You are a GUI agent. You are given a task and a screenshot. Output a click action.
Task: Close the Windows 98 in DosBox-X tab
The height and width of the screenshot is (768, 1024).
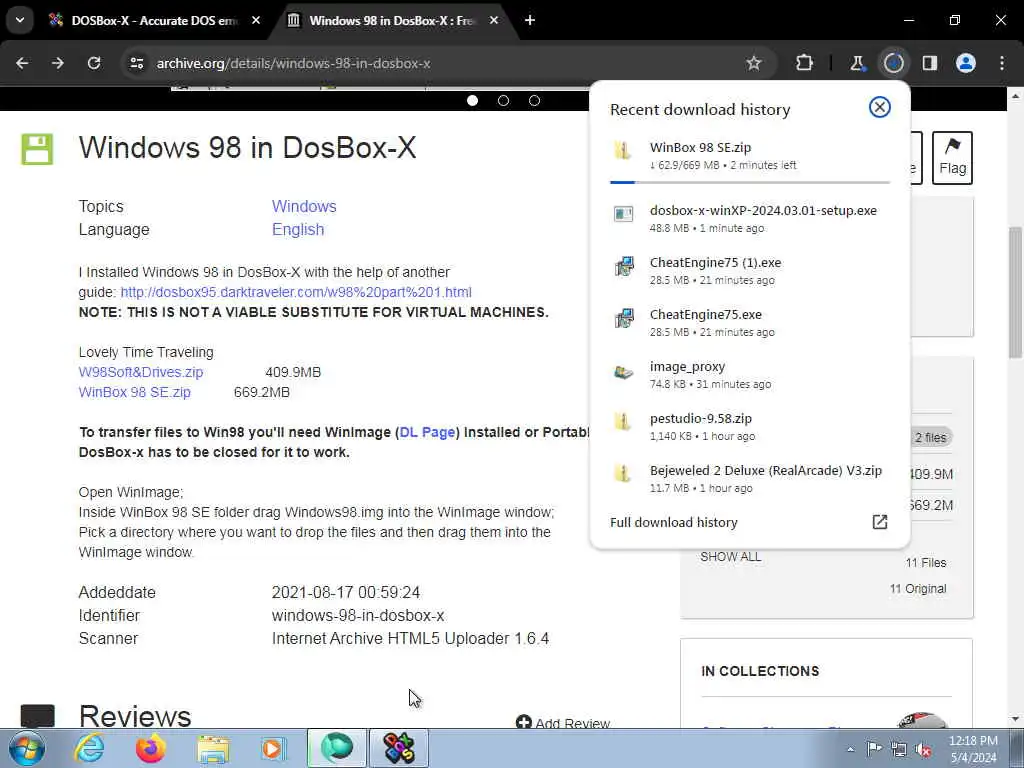[x=494, y=20]
